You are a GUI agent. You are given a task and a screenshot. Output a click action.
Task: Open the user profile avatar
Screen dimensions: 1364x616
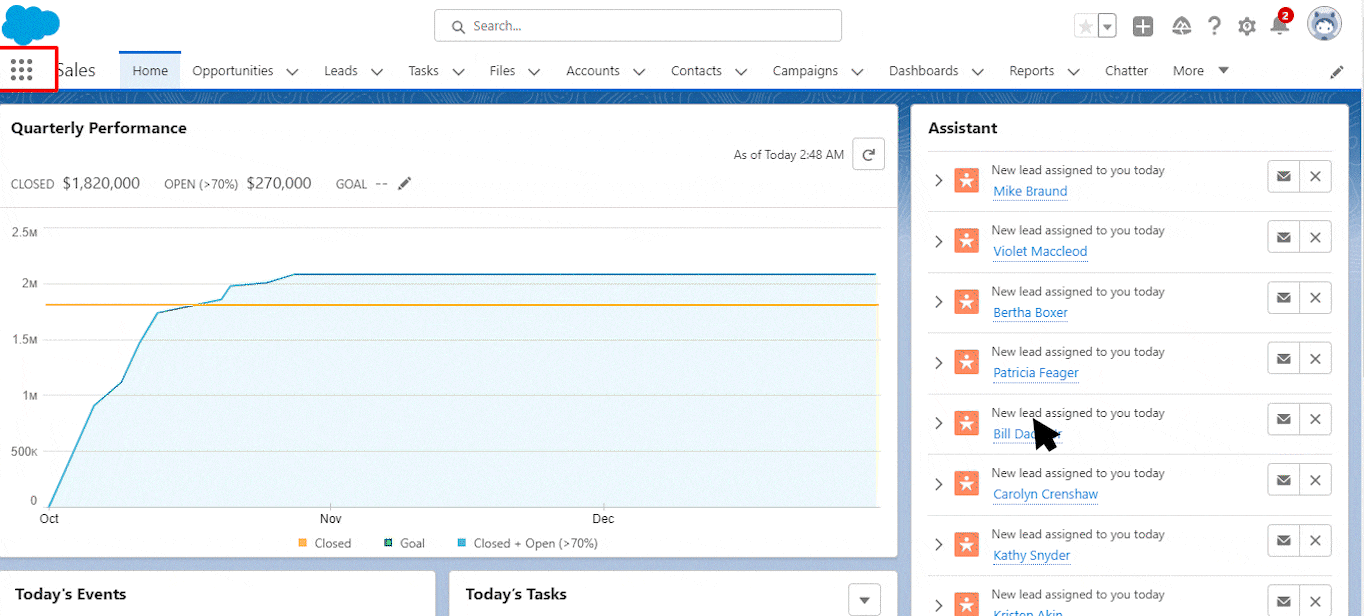pos(1324,25)
